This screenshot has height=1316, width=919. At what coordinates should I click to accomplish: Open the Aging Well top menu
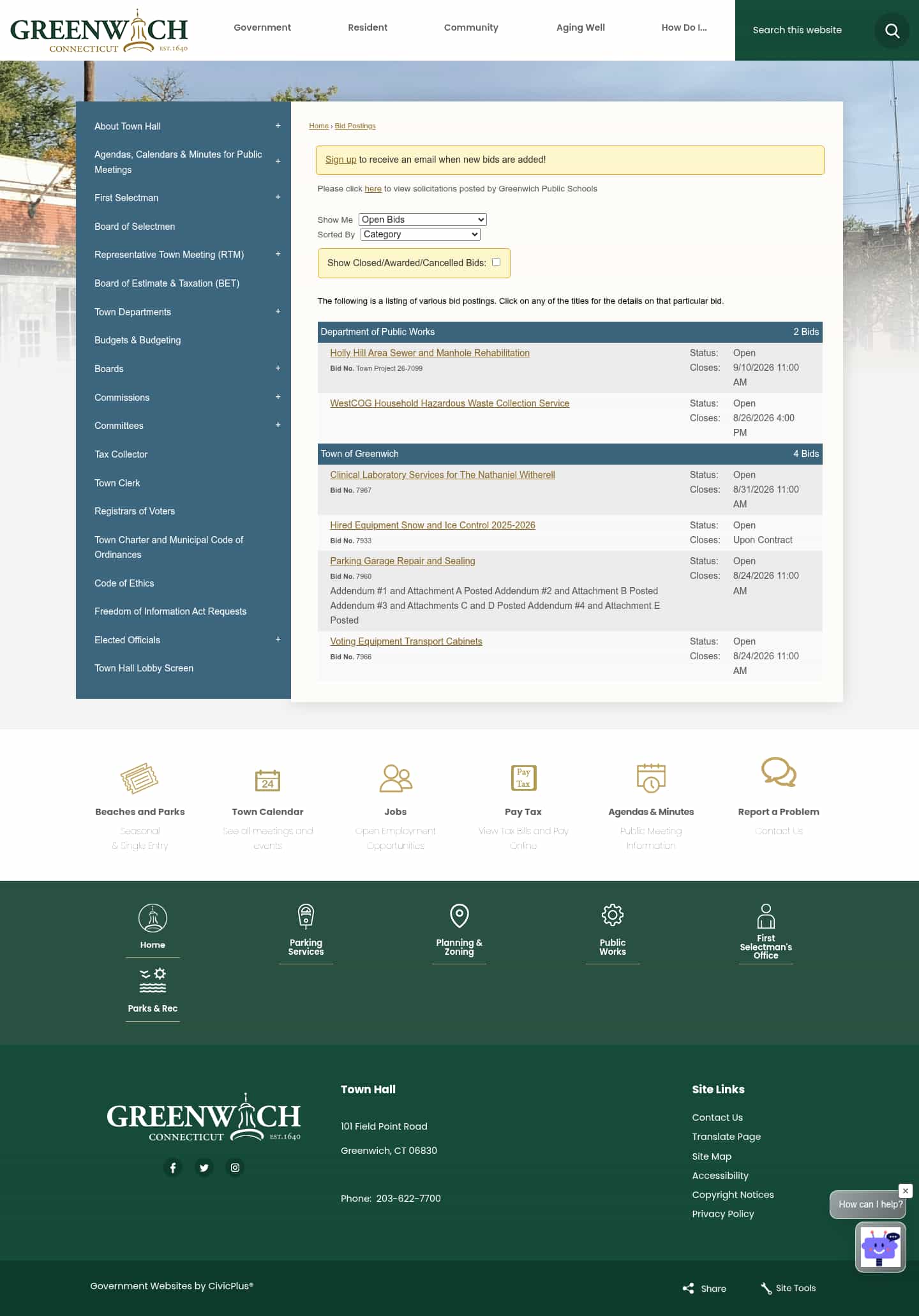pos(581,27)
